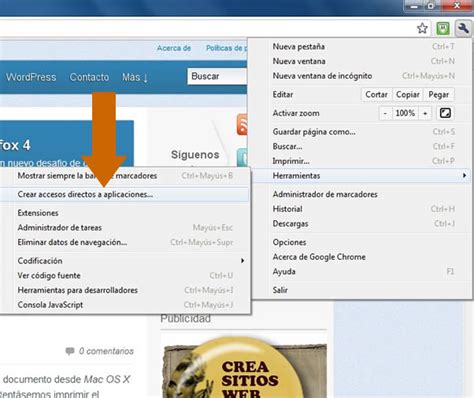
Task: Click the Pegar button
Action: [439, 95]
